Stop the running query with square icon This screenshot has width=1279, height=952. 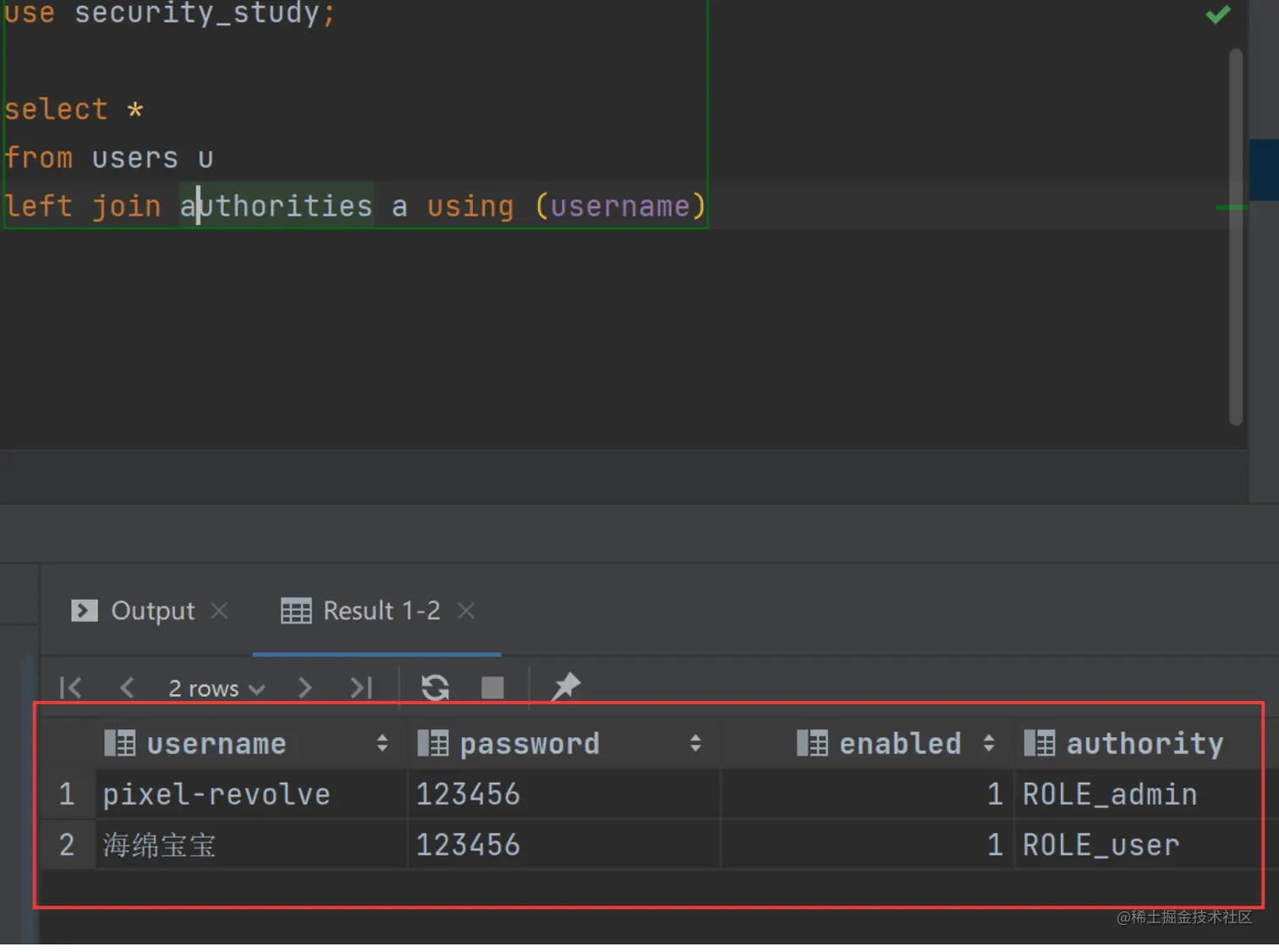[x=492, y=687]
